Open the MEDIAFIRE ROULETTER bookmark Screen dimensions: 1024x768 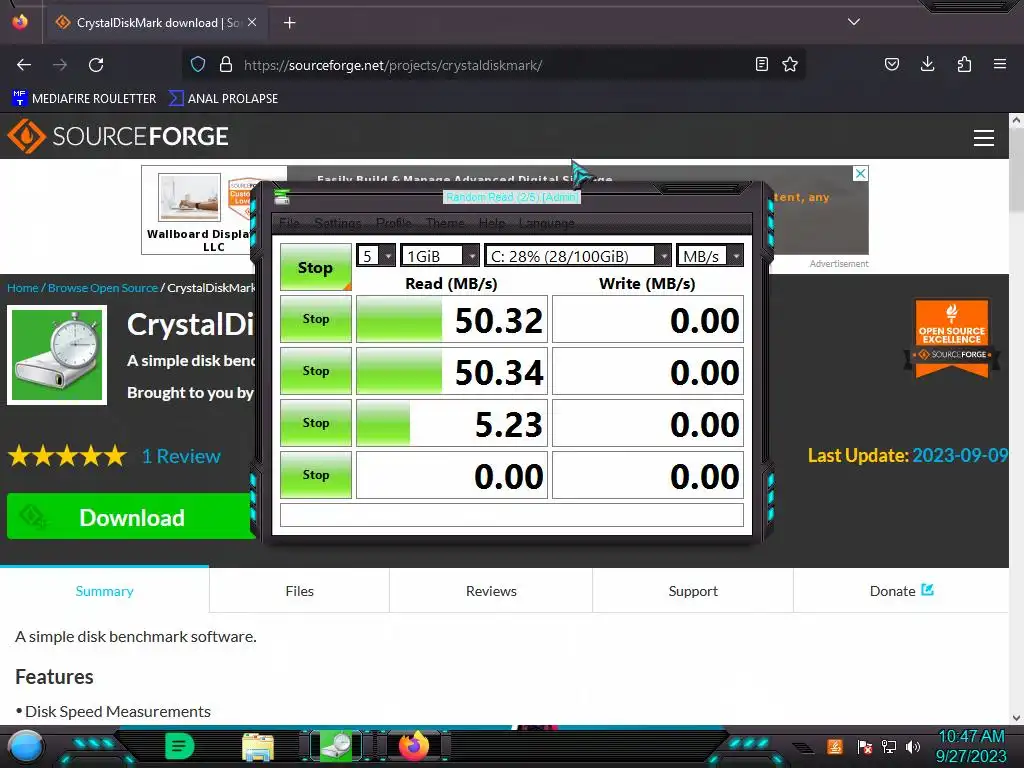[84, 99]
